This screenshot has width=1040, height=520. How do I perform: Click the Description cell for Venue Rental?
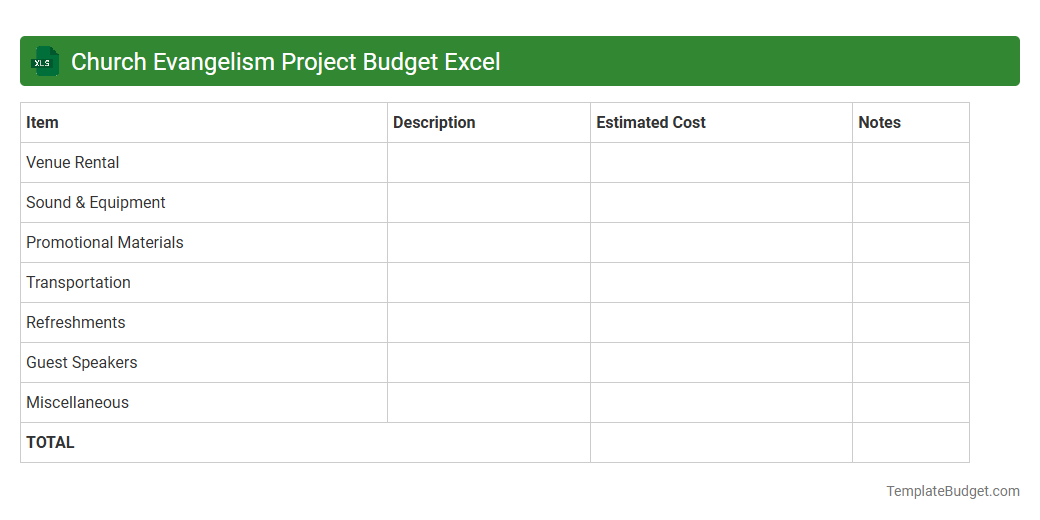point(489,162)
